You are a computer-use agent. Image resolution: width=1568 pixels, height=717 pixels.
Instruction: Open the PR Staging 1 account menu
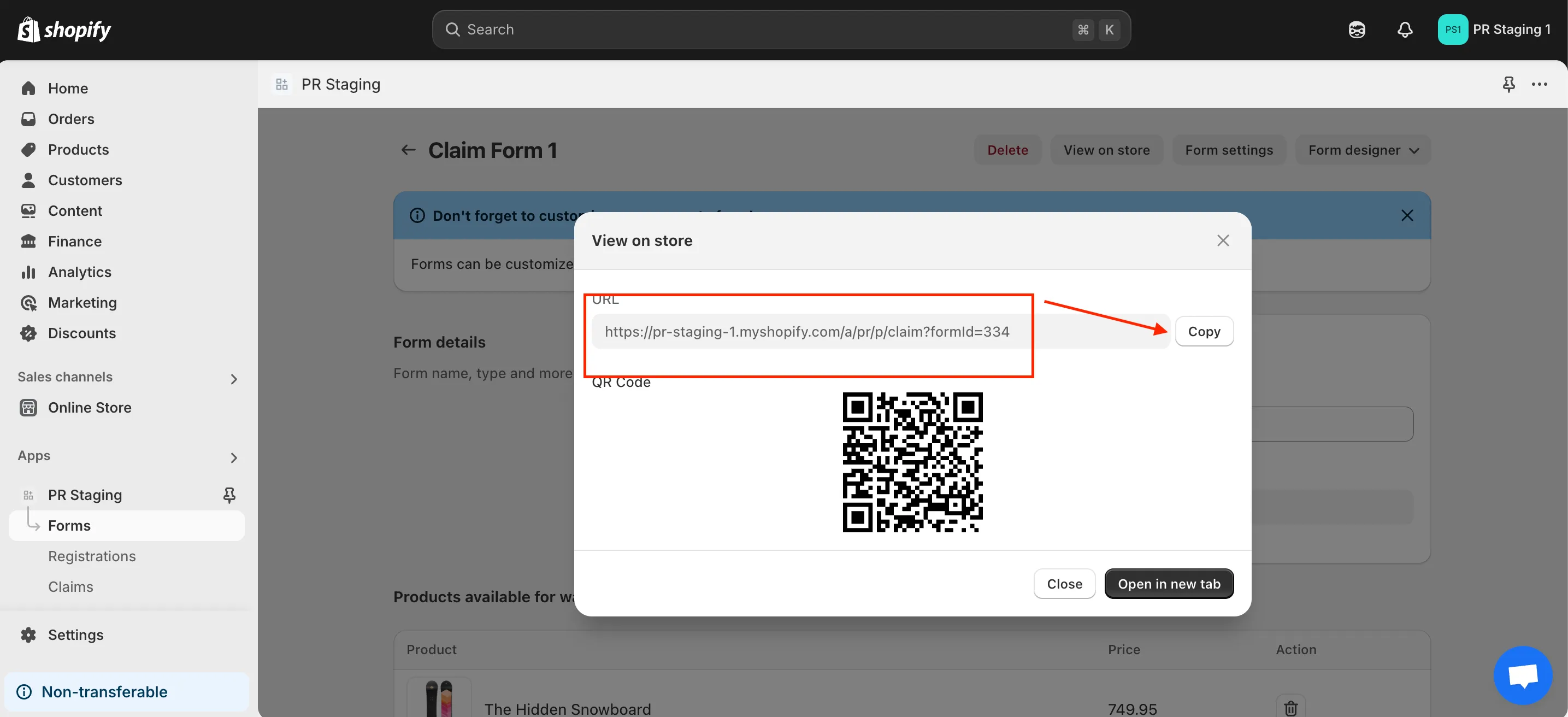[x=1494, y=29]
